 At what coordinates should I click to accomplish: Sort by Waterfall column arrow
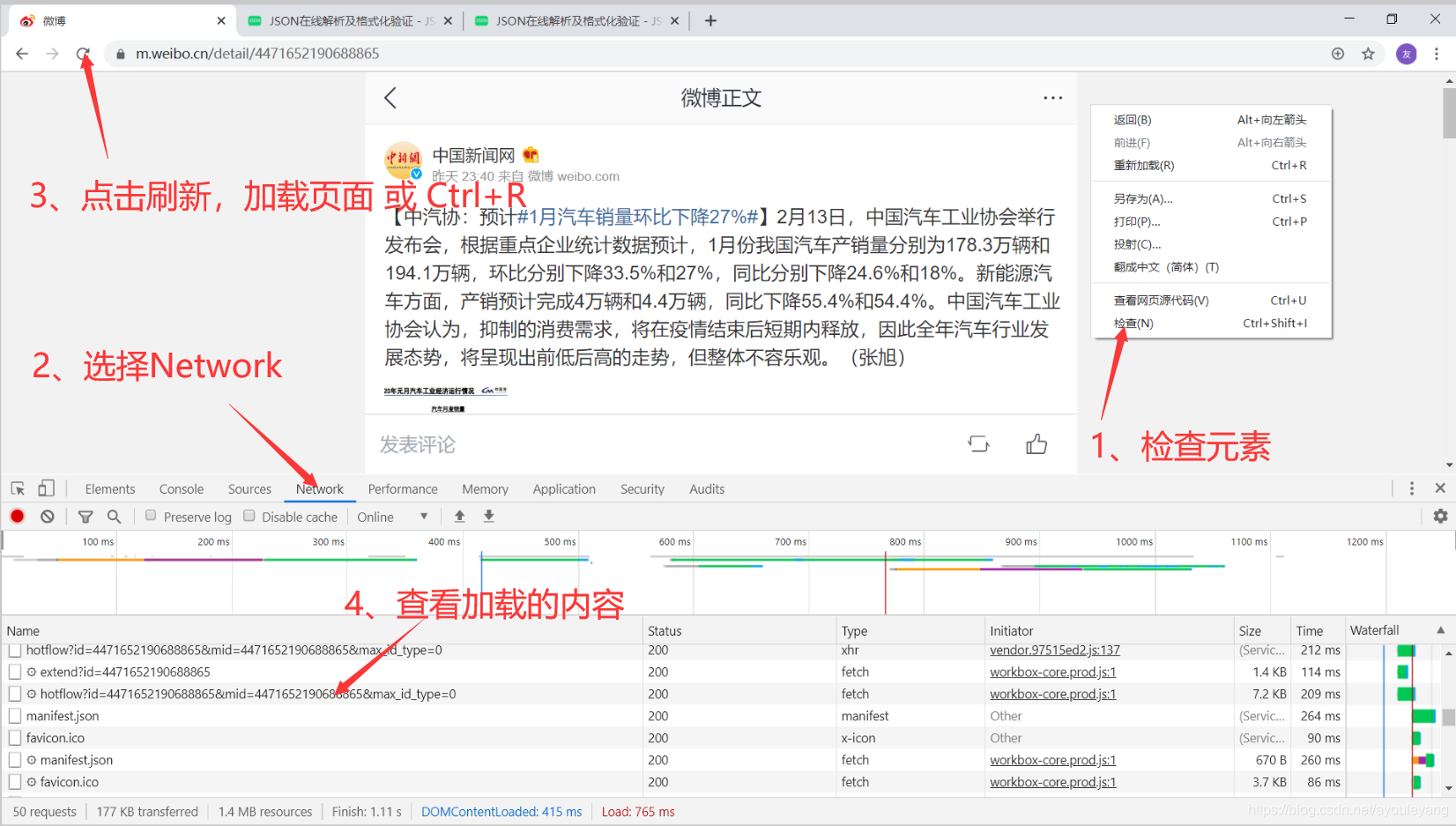[1440, 630]
